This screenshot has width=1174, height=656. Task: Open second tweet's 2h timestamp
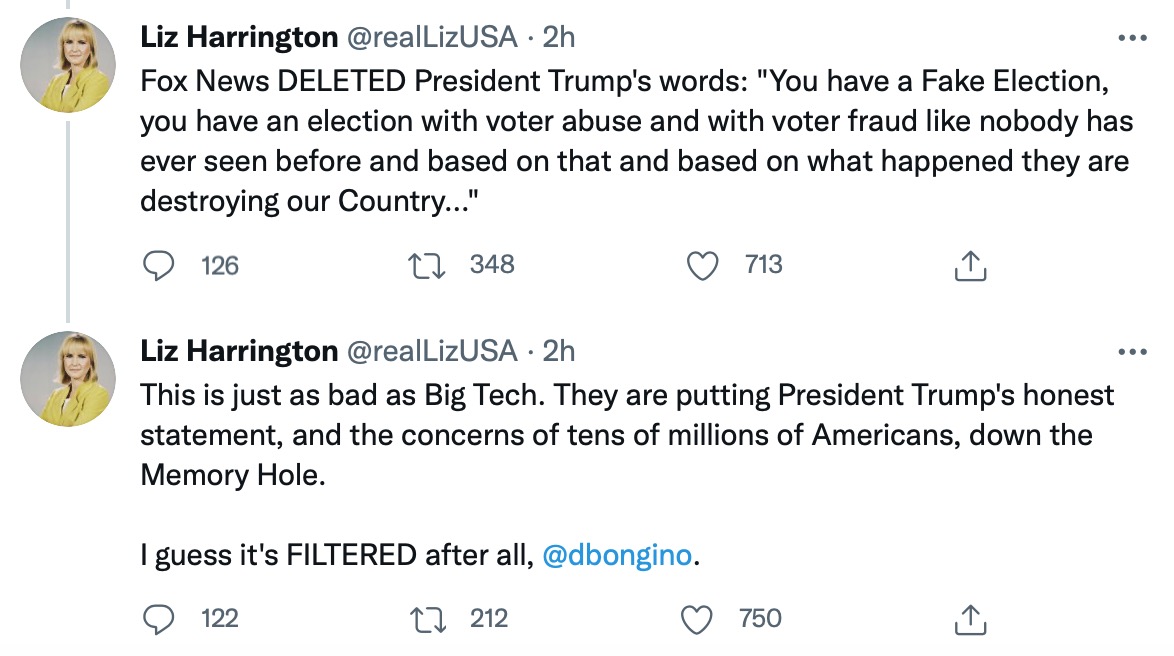pos(559,350)
